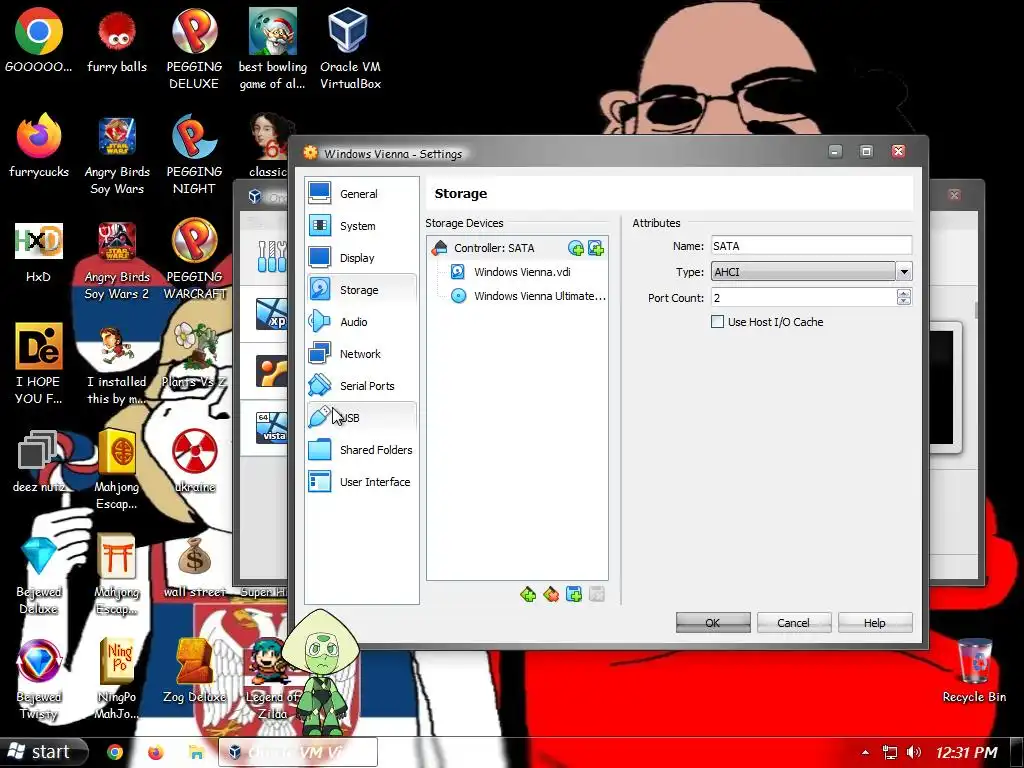Show hidden tray icons arrow
Screen dimensions: 1024x768
click(865, 752)
